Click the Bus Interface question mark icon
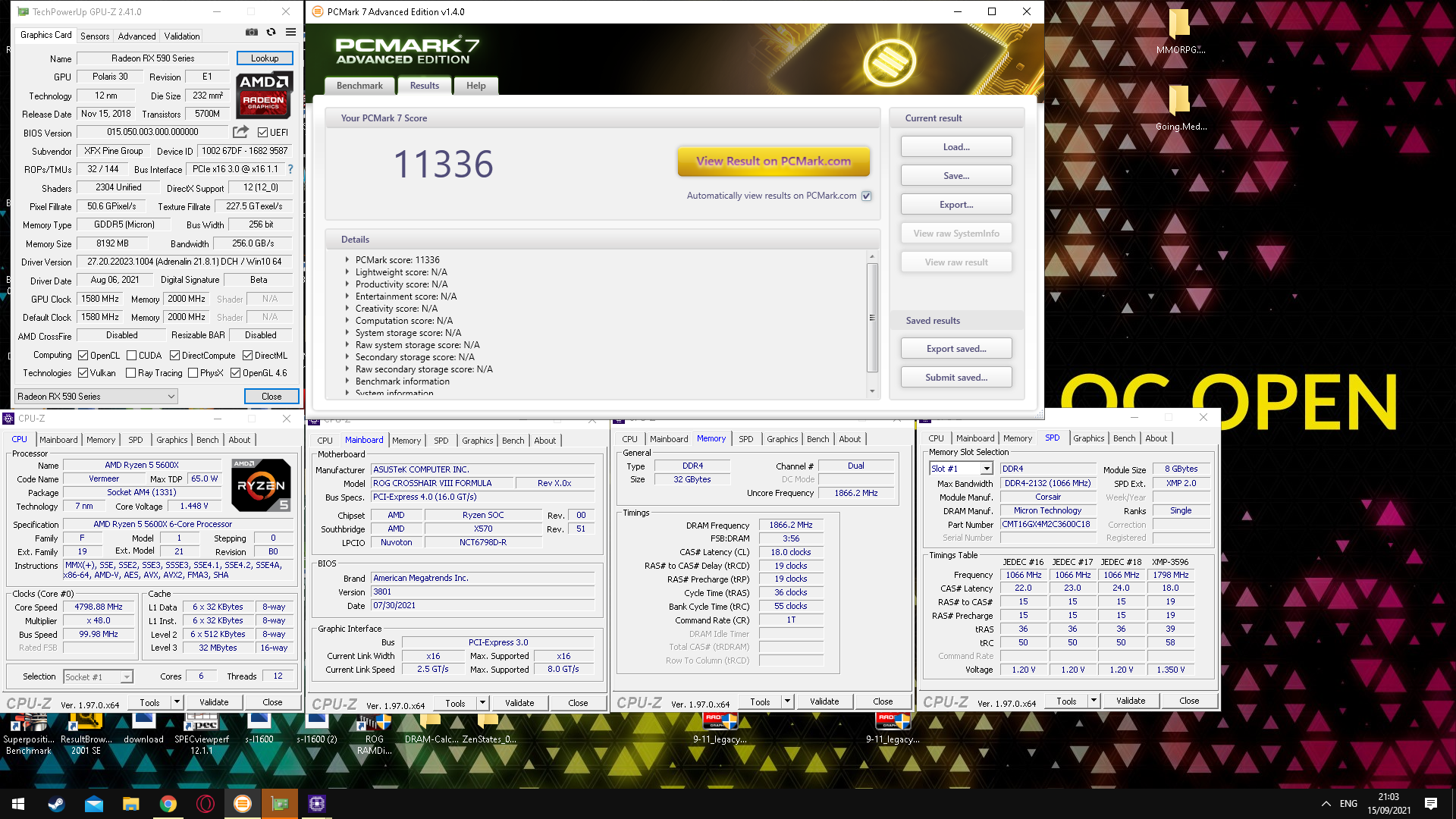 [x=290, y=169]
